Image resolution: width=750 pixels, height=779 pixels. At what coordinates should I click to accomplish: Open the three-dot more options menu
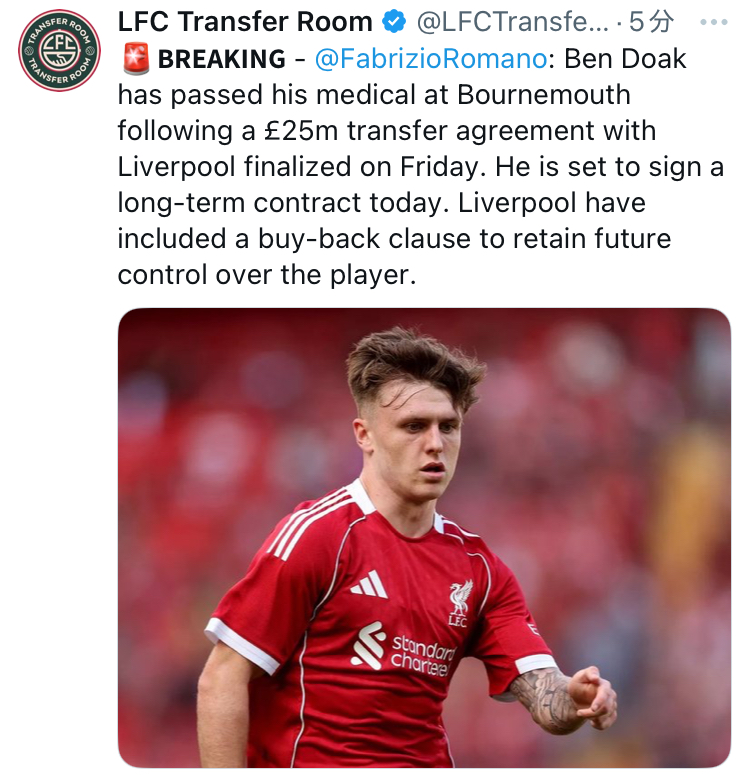(x=713, y=22)
